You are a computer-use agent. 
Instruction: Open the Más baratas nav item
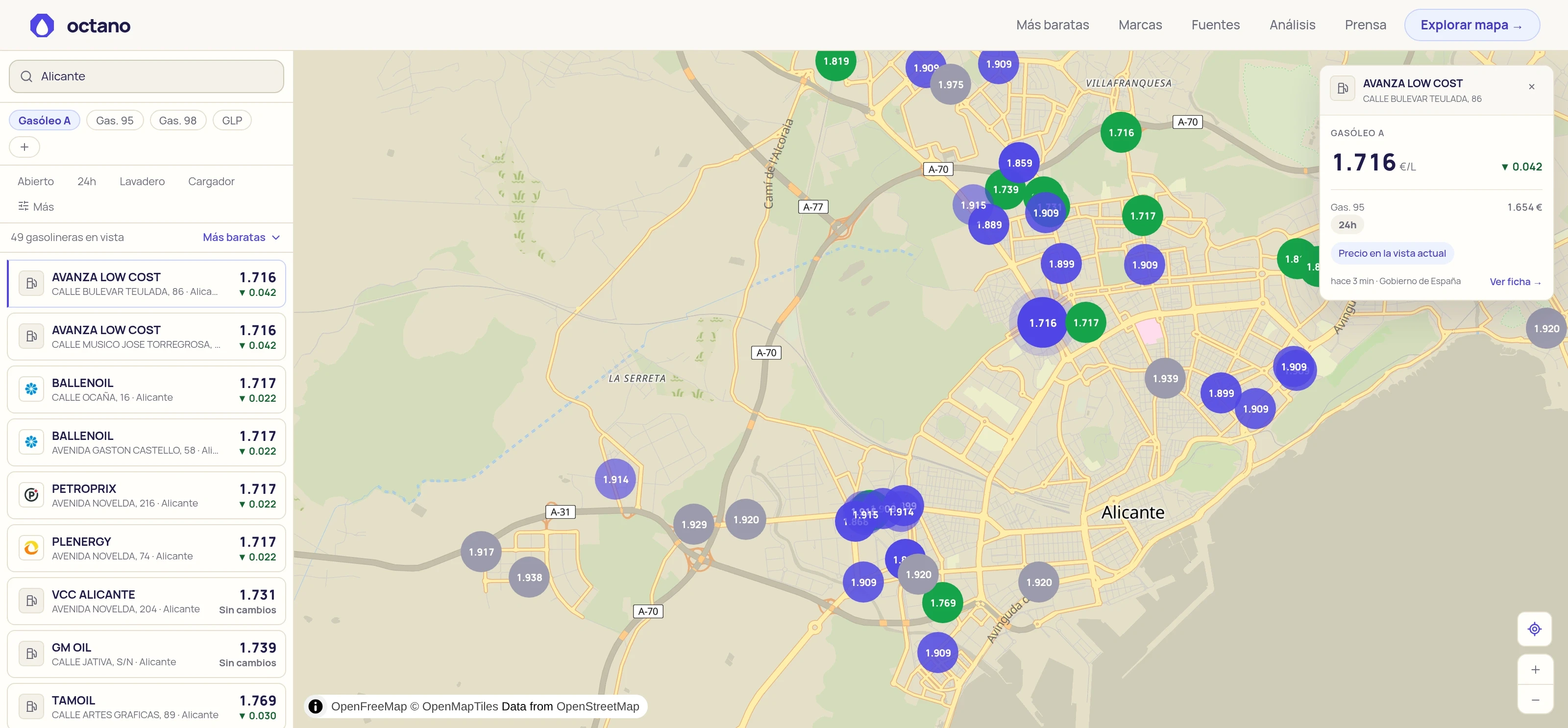coord(1053,25)
